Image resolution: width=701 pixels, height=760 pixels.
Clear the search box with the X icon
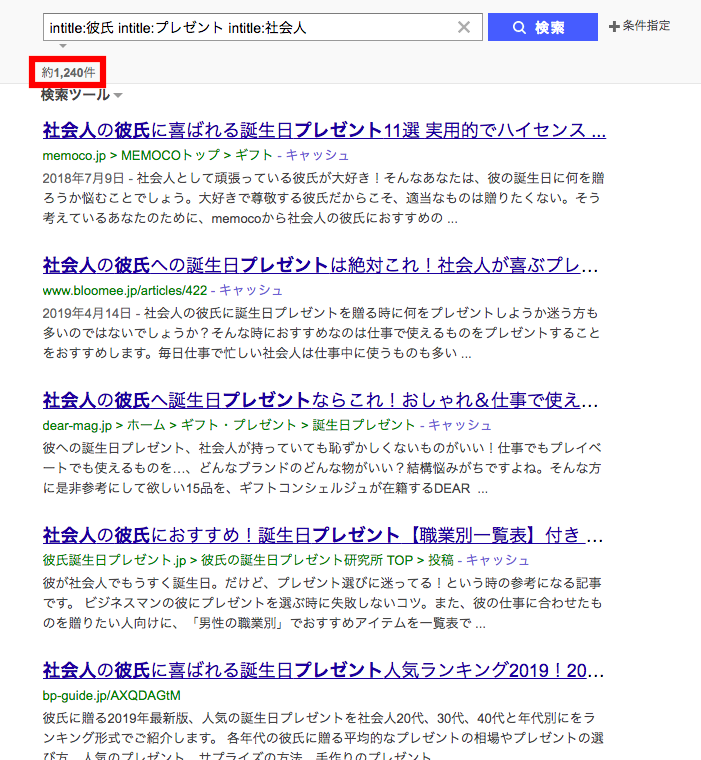coord(464,27)
